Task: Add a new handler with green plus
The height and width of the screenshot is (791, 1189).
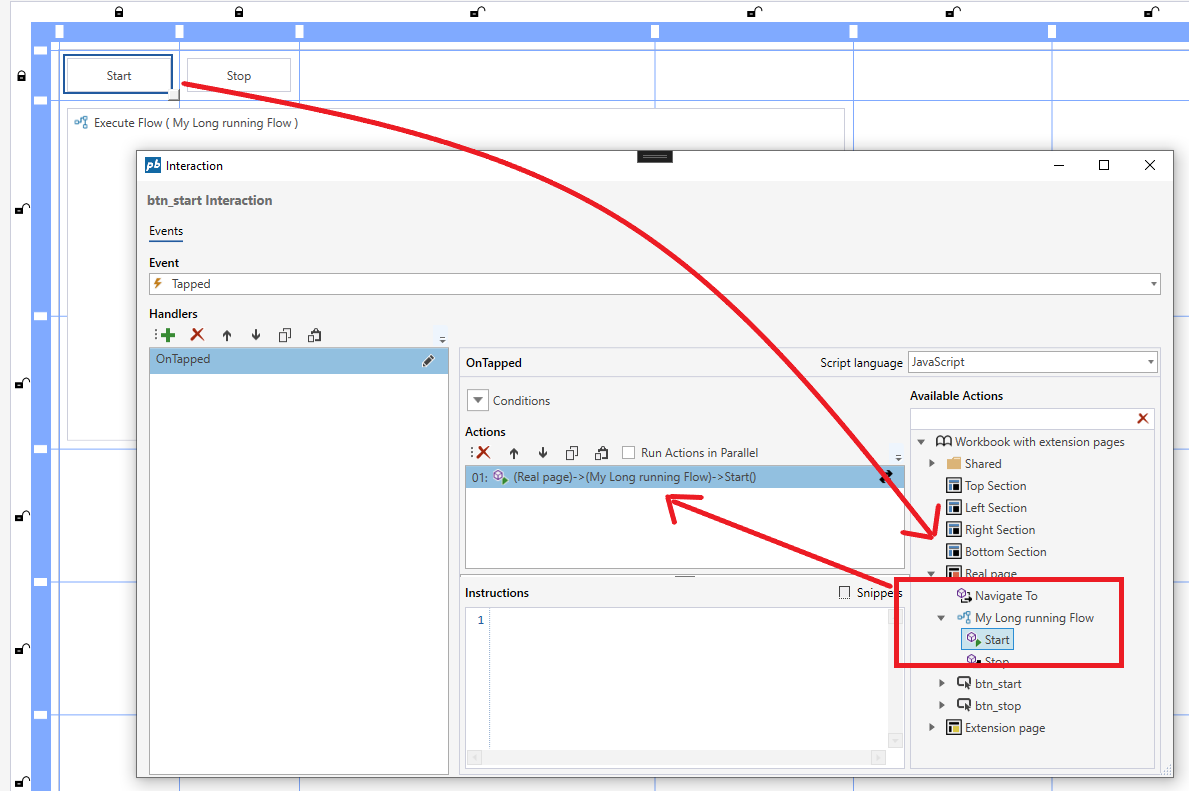Action: [167, 335]
